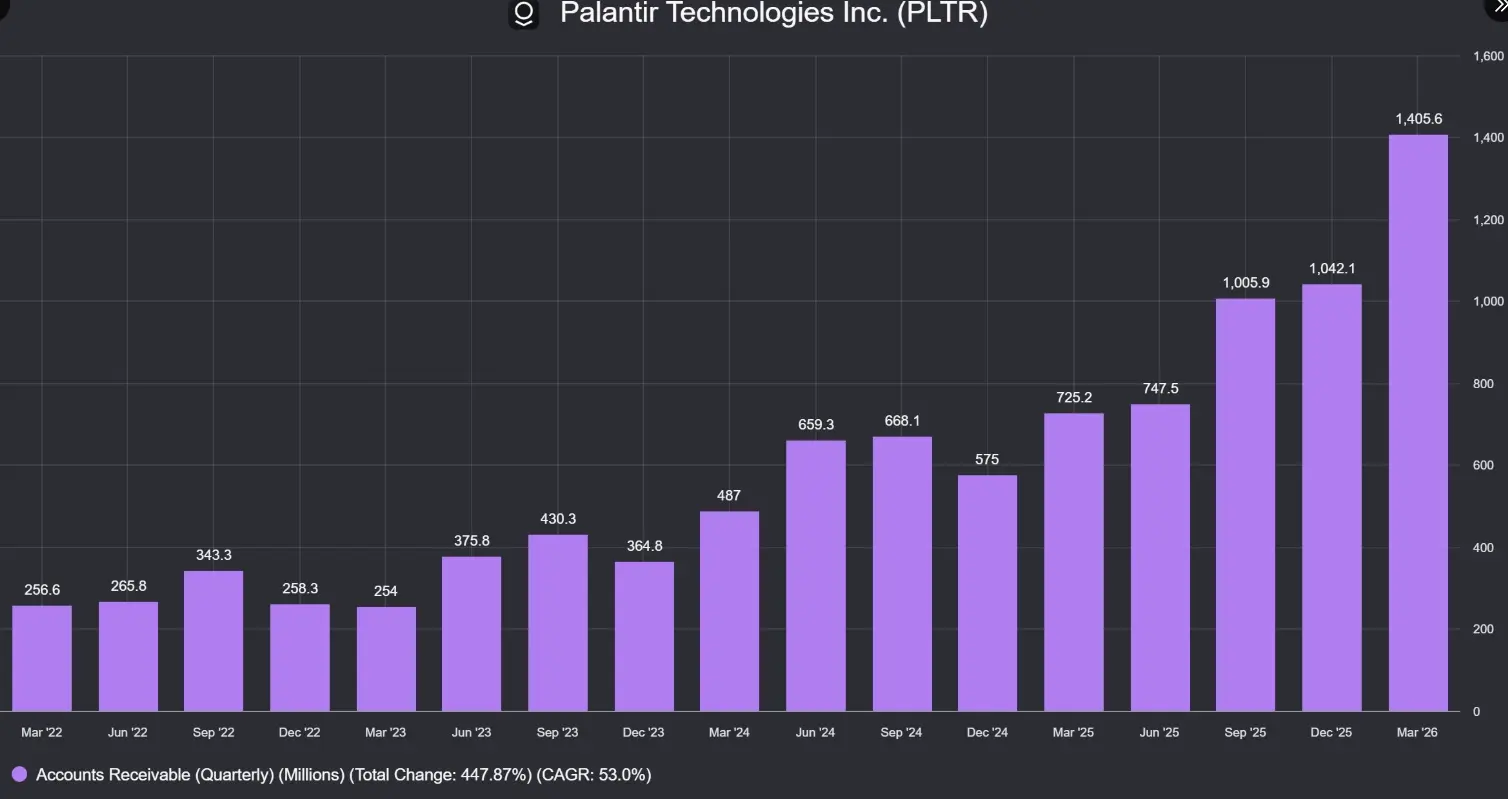This screenshot has height=799, width=1508.
Task: Click the 364.8 value label
Action: (x=644, y=546)
